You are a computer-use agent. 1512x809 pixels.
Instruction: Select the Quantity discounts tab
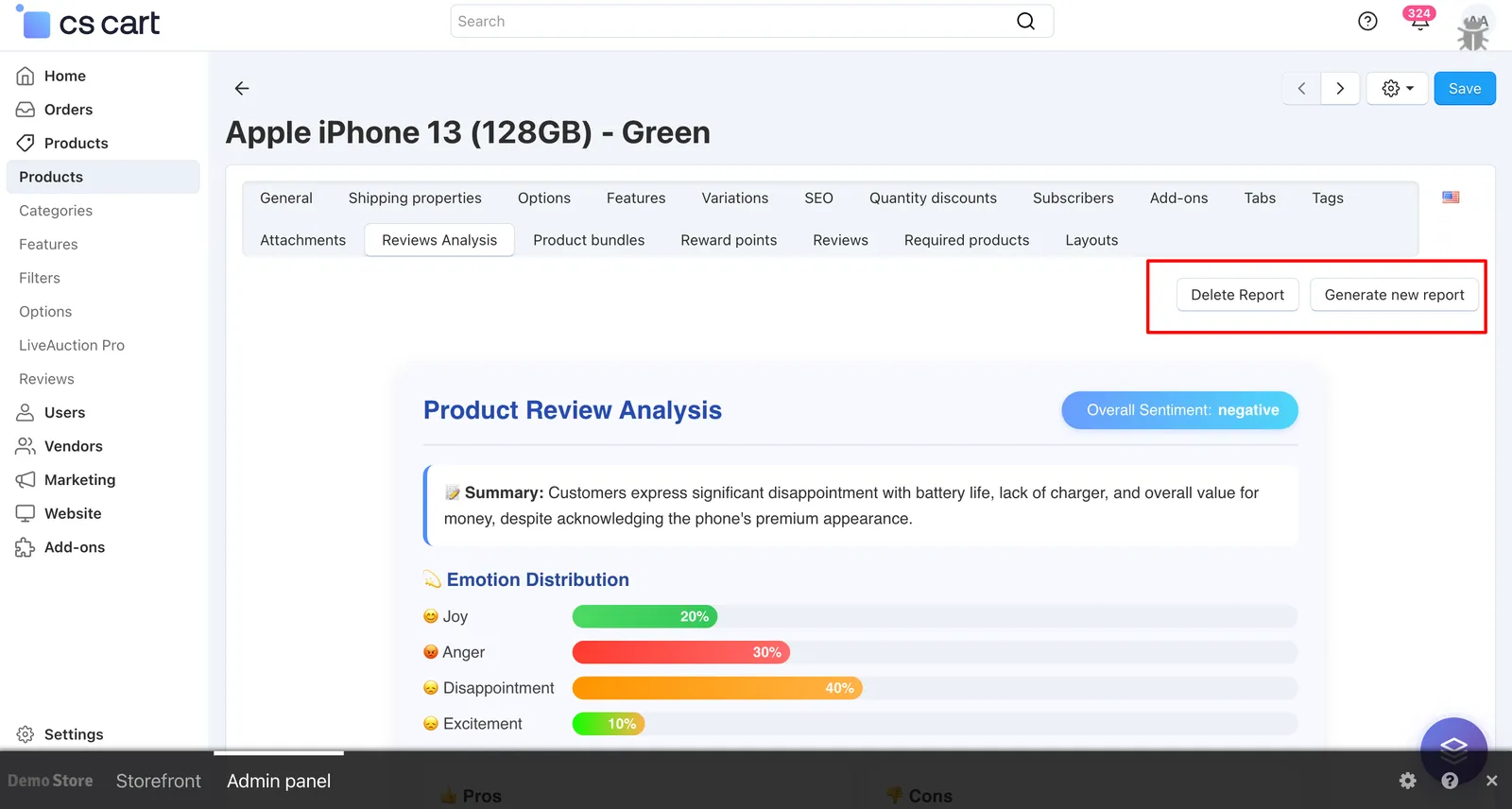click(x=933, y=198)
